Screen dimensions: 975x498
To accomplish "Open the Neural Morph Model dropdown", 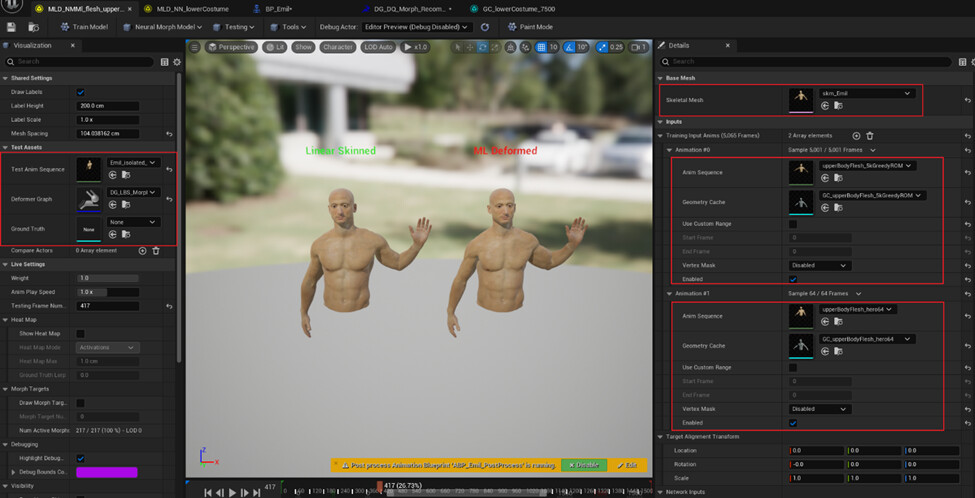I will [162, 27].
